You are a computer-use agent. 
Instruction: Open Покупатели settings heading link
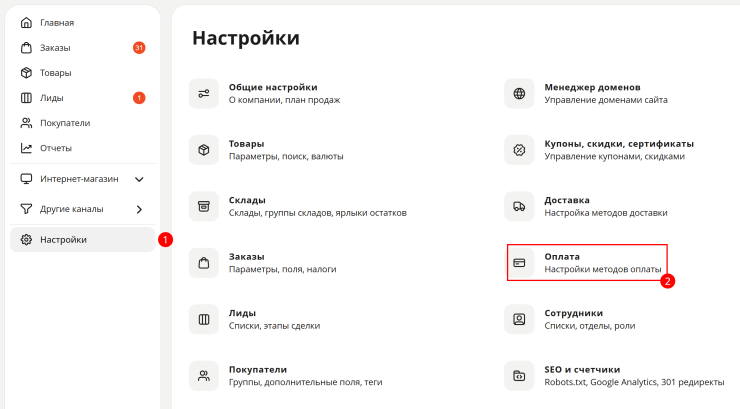click(258, 369)
